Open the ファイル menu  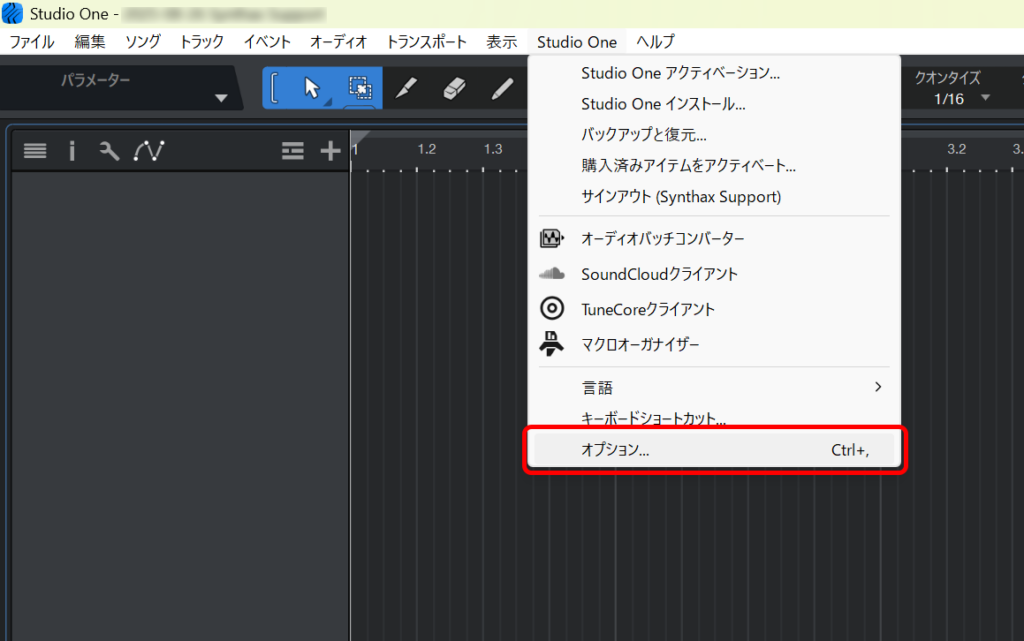pos(32,42)
